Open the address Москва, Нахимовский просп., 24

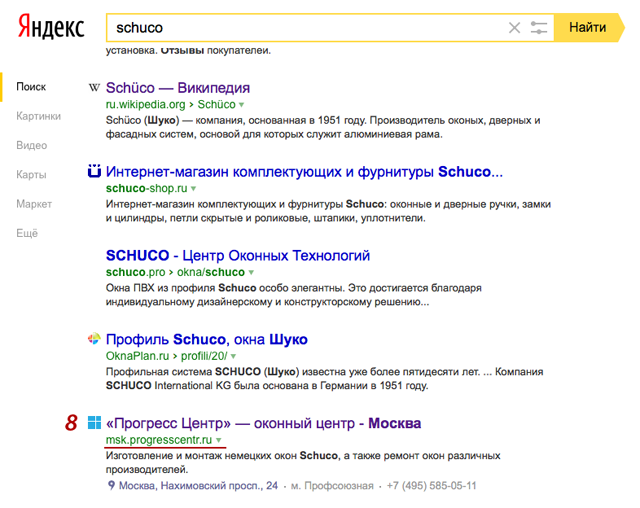(198, 486)
